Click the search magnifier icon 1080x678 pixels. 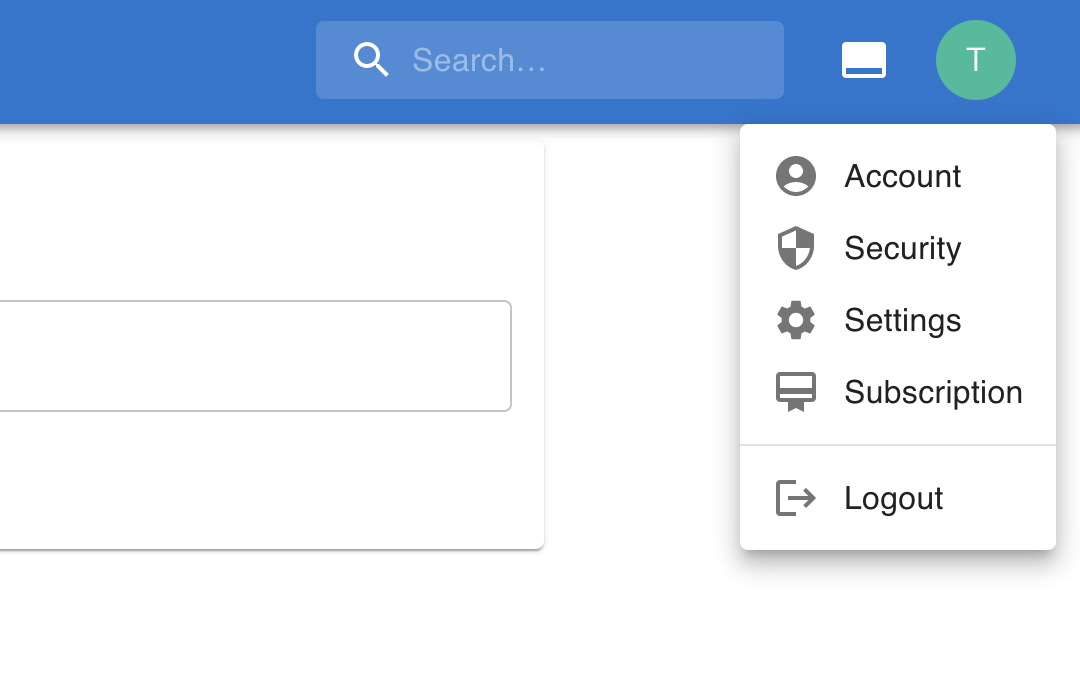pos(371,59)
